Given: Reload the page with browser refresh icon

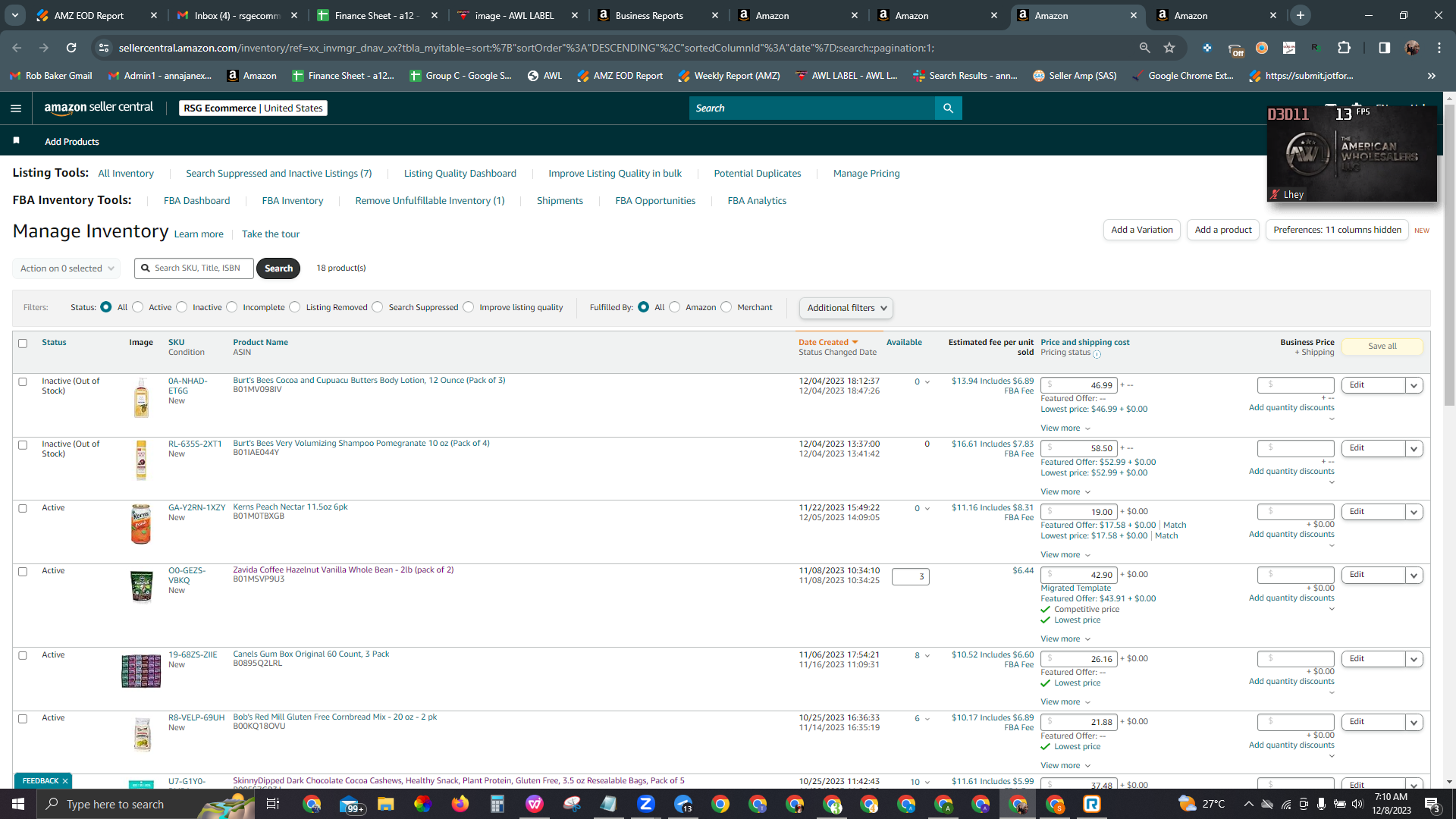Looking at the screenshot, I should pyautogui.click(x=71, y=48).
